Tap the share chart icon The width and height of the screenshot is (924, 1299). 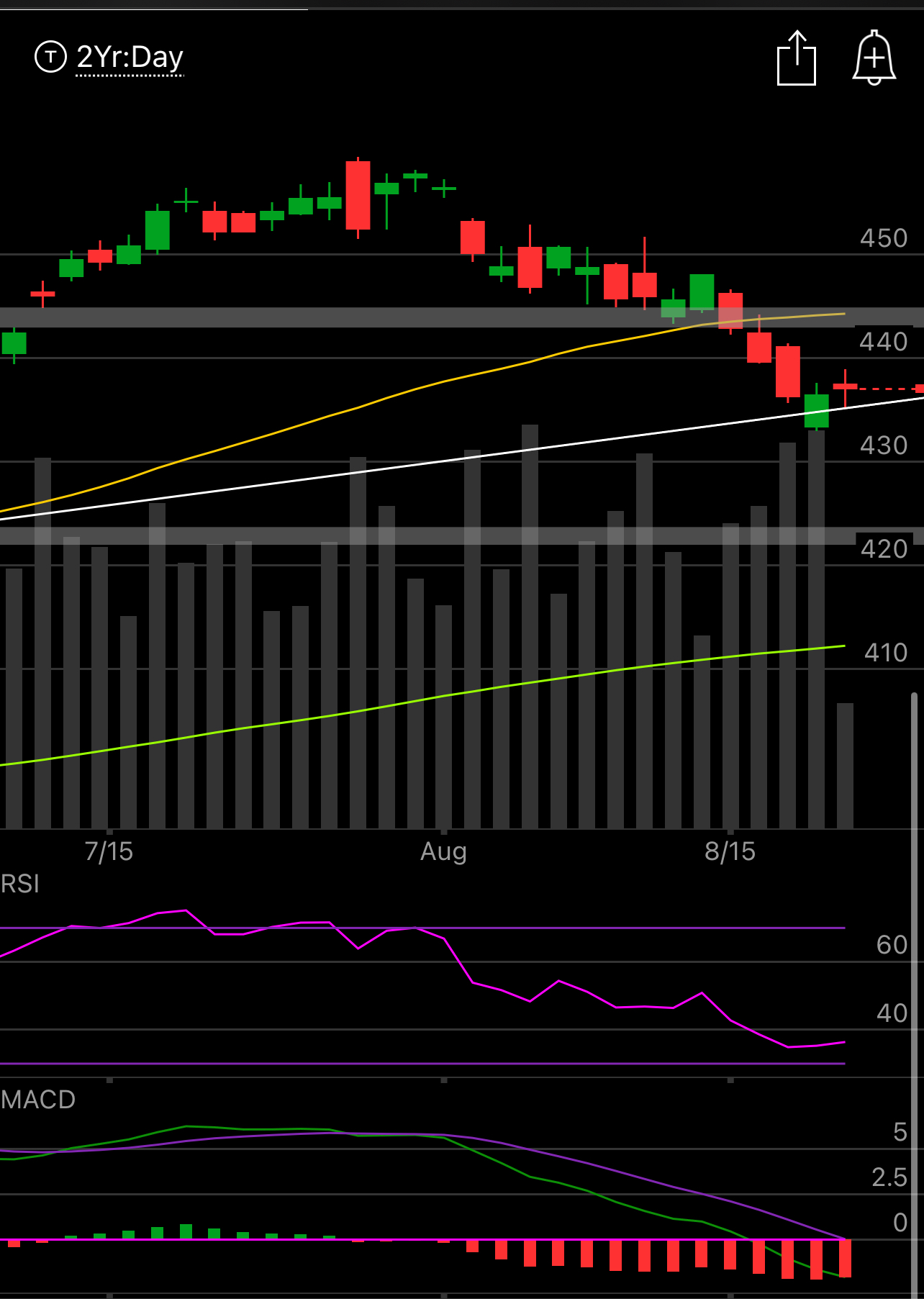[797, 58]
